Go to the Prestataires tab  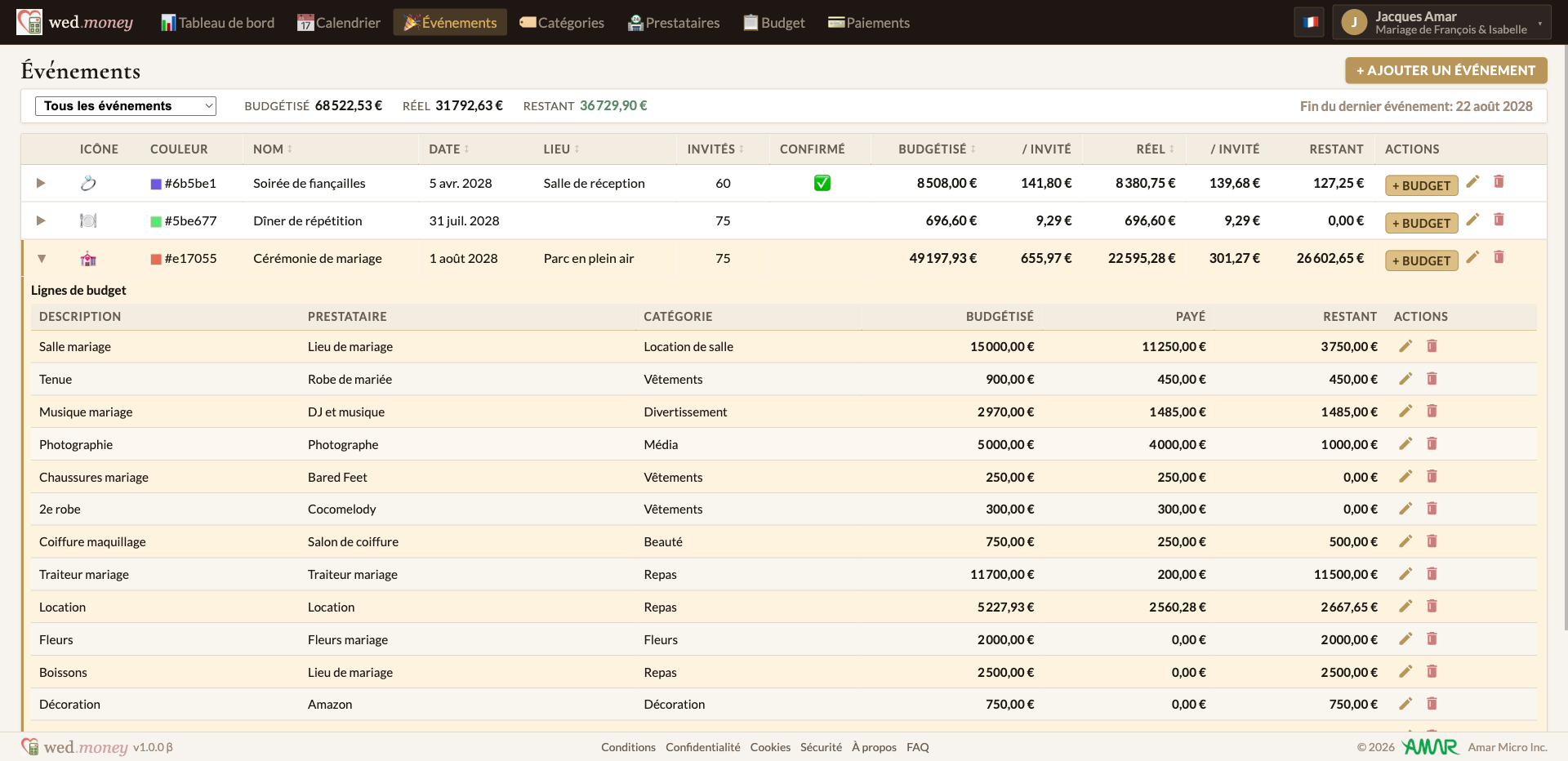coord(674,23)
